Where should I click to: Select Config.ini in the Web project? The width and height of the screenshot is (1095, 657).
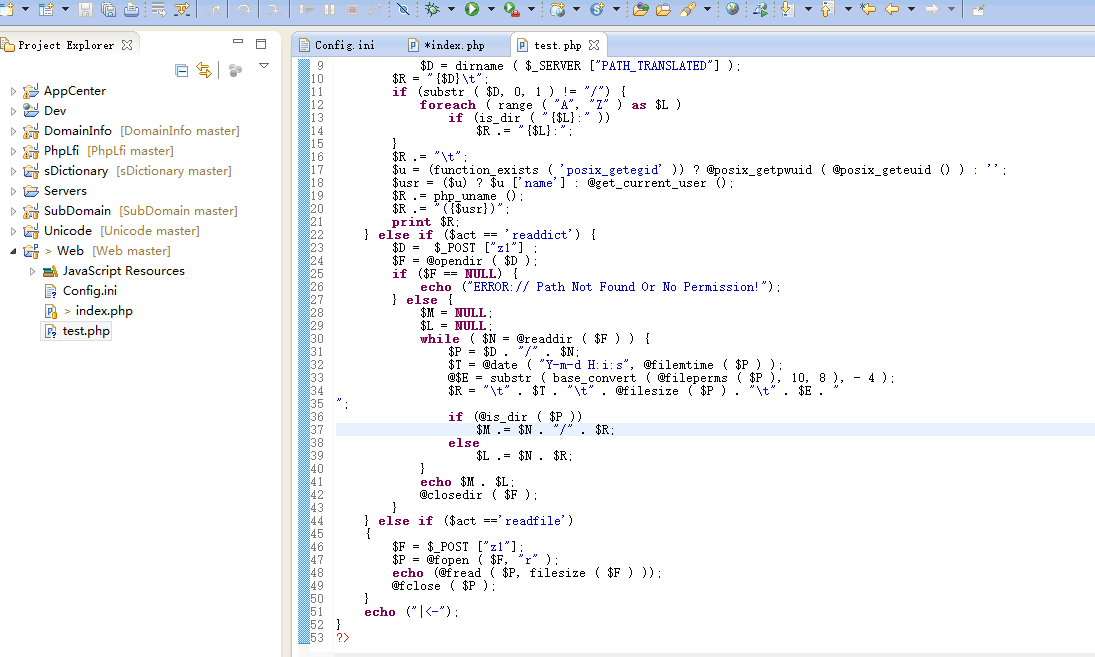[x=89, y=290]
